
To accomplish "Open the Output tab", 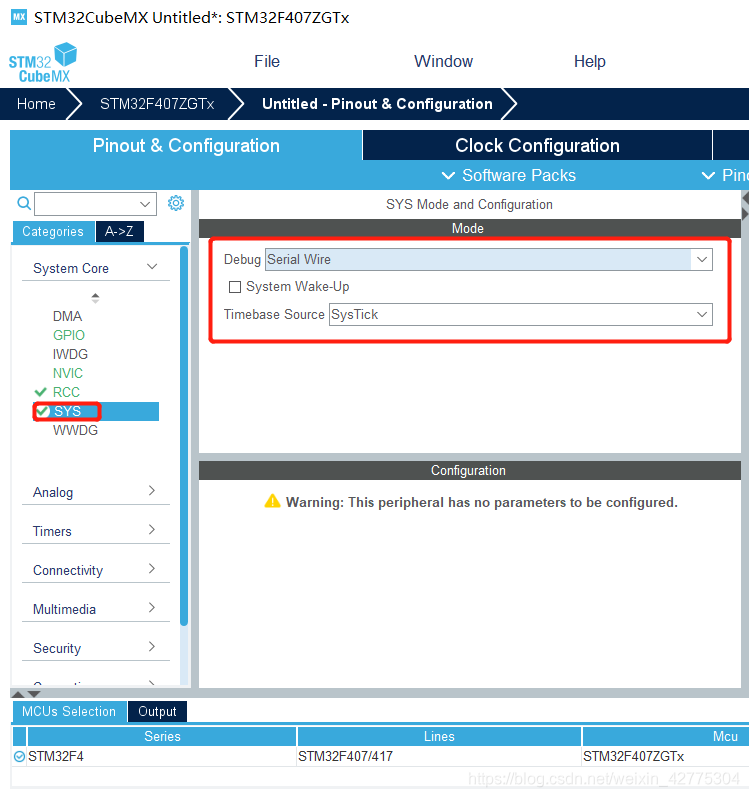I will point(157,712).
